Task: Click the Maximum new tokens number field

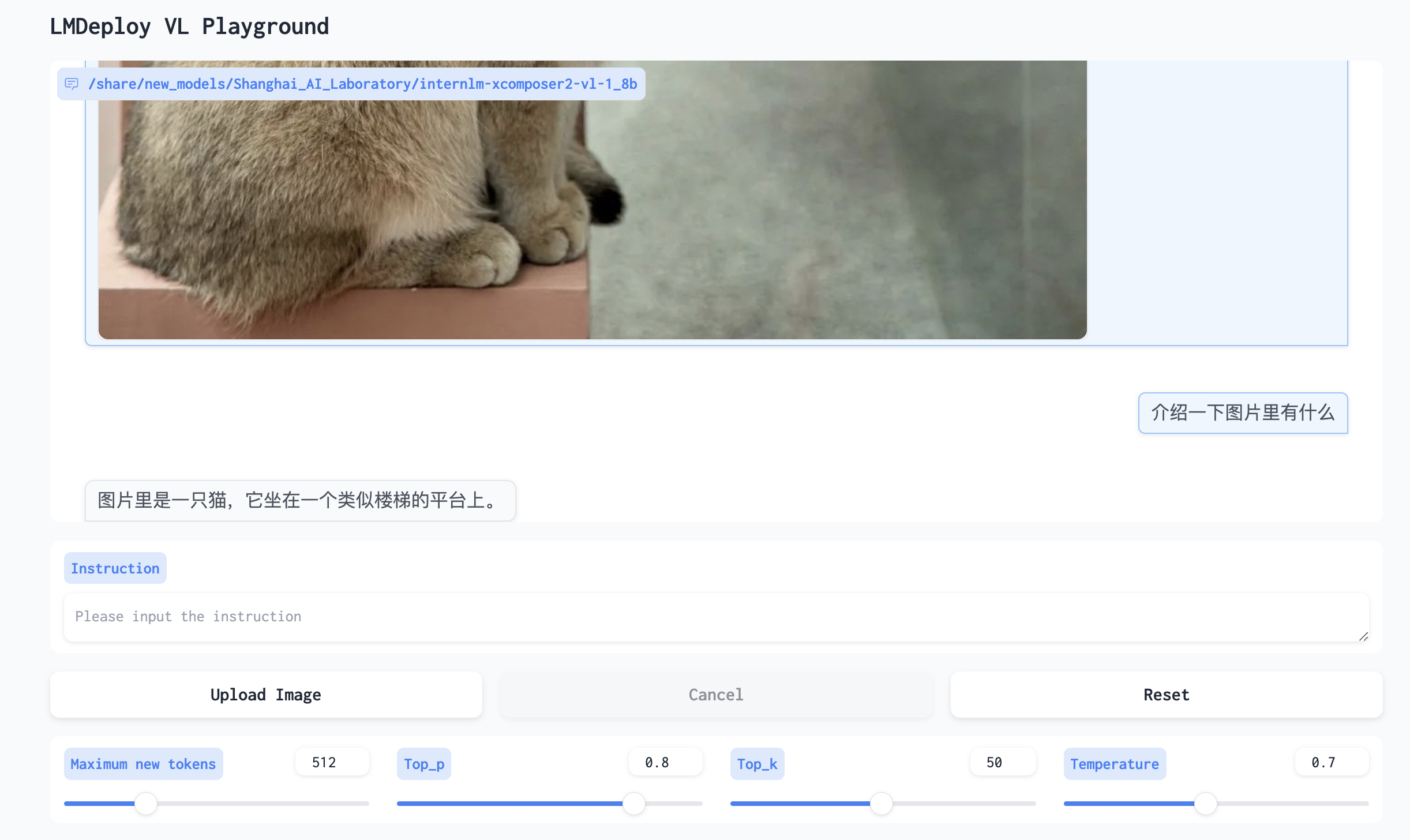Action: tap(331, 762)
